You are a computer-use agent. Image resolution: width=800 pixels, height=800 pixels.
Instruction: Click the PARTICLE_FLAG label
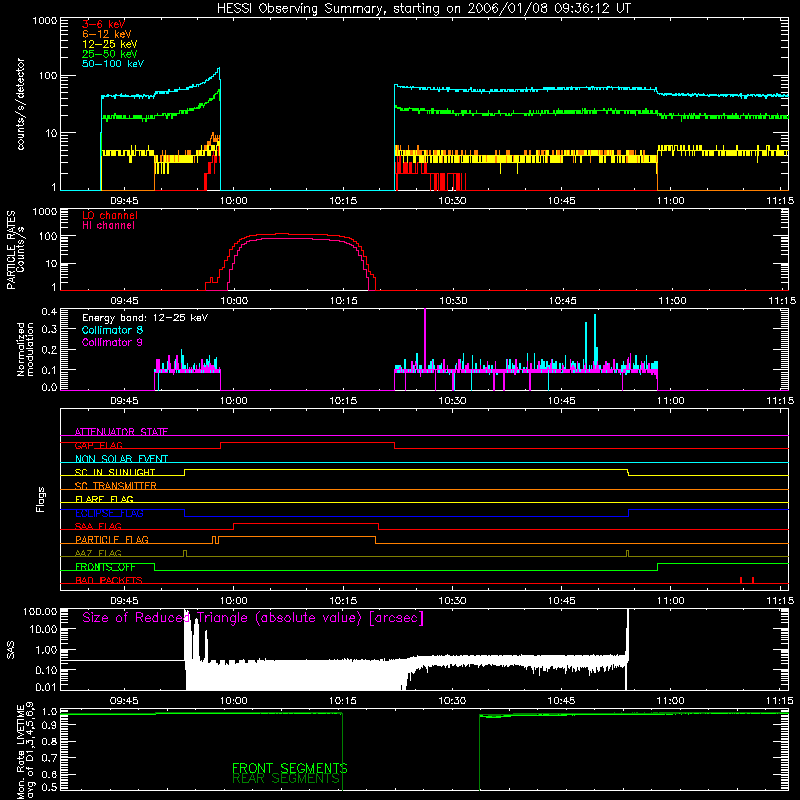pyautogui.click(x=112, y=539)
